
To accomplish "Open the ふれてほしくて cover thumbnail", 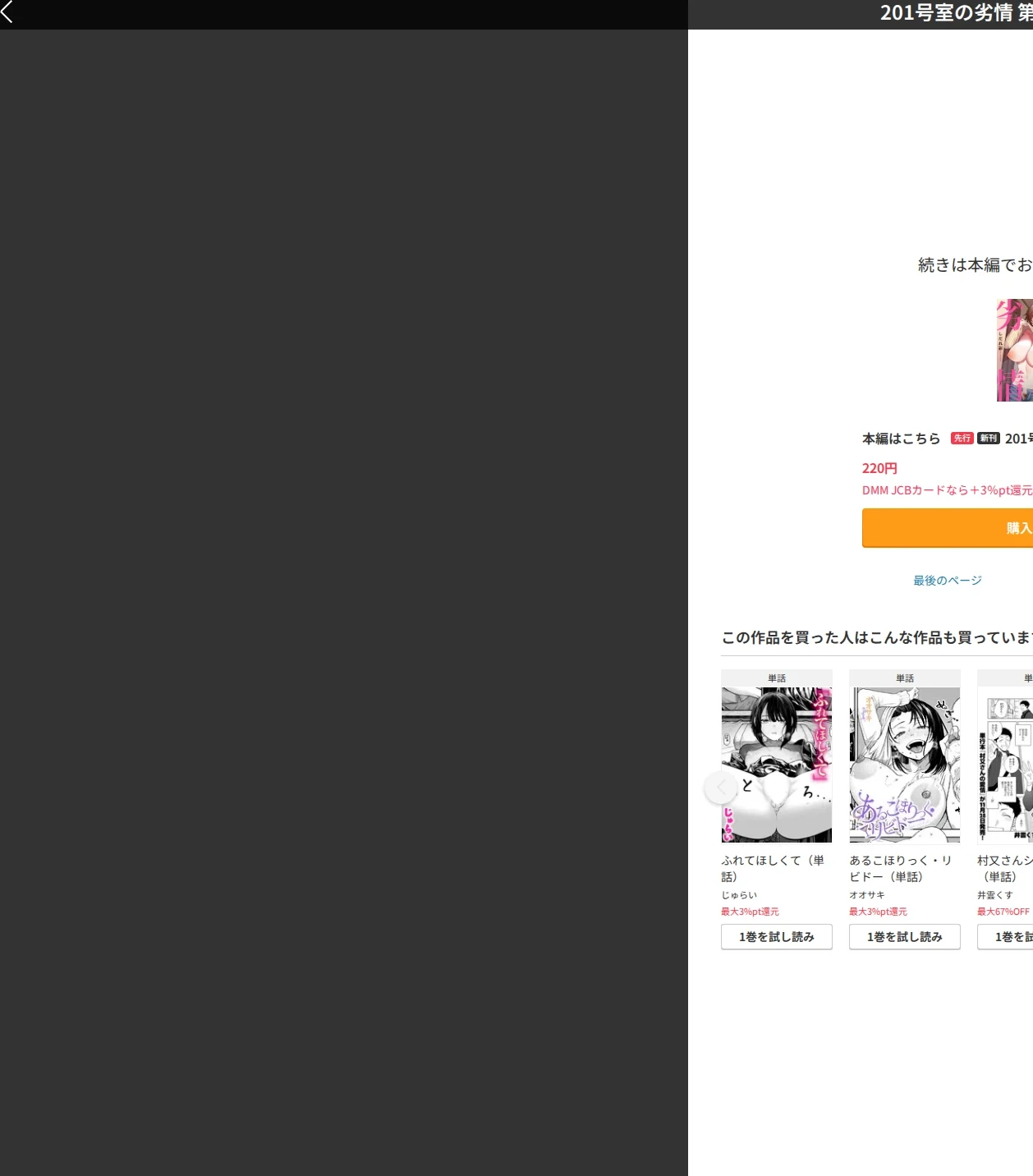I will point(777,765).
